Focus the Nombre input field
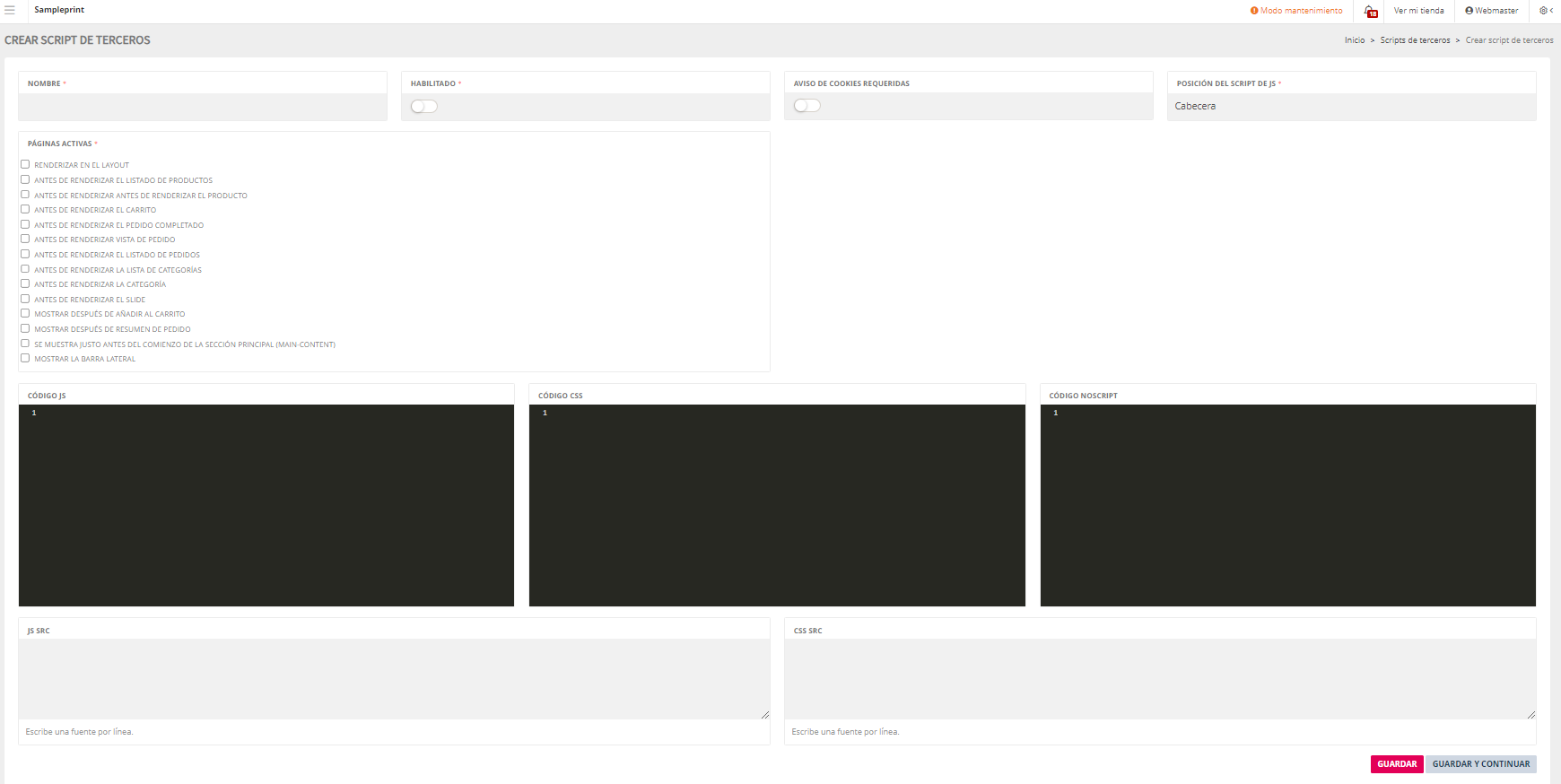This screenshot has height=784, width=1561. [203, 107]
